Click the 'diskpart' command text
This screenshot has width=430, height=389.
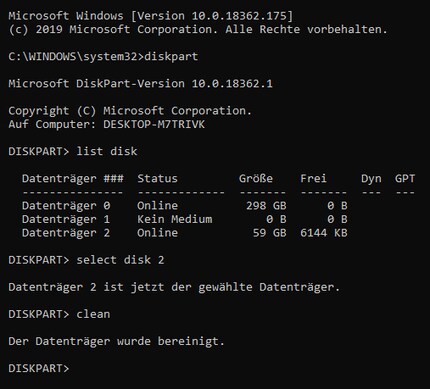[x=171, y=56]
